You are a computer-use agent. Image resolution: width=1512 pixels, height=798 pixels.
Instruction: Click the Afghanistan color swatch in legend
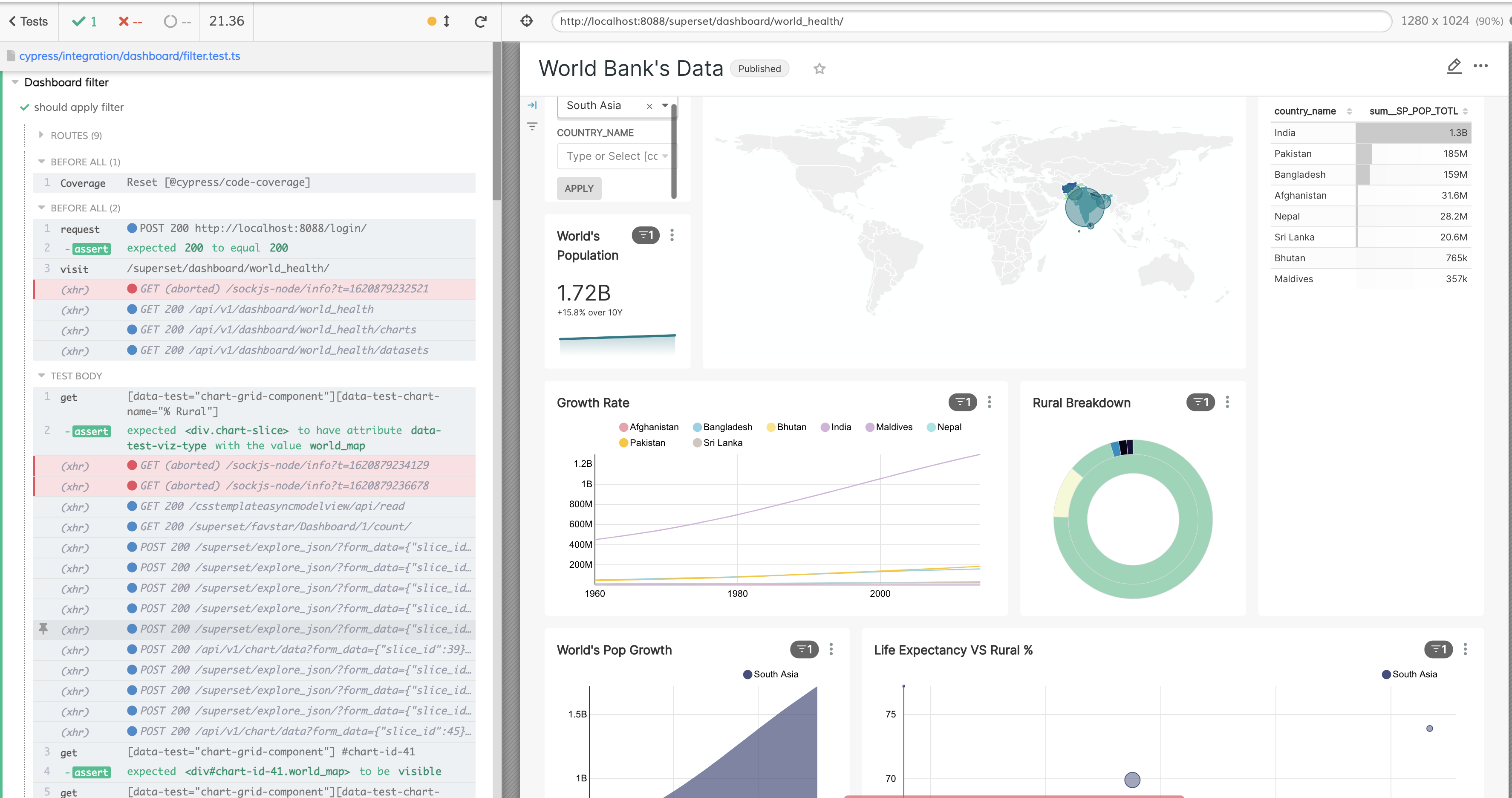point(623,427)
